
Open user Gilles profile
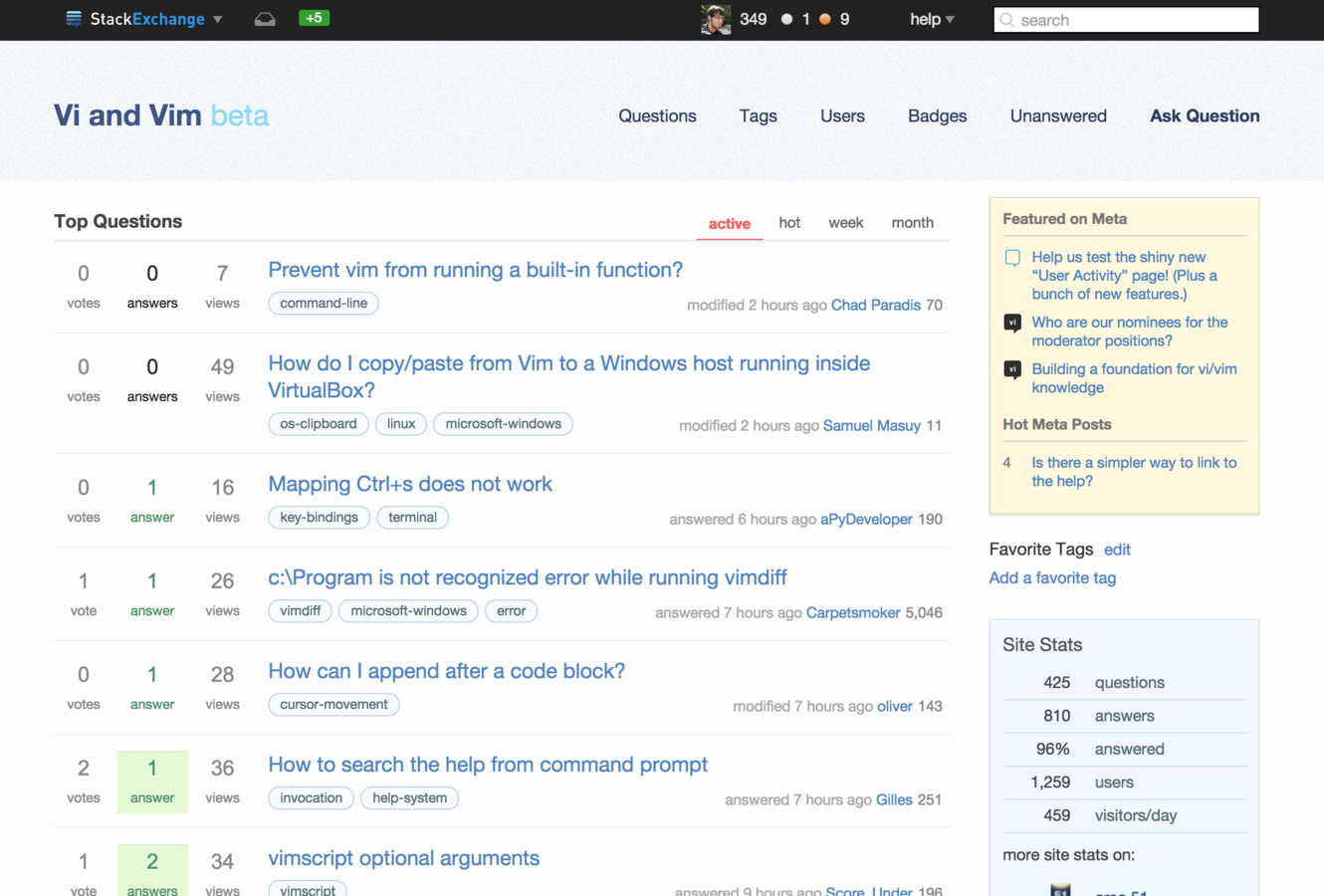pos(894,800)
